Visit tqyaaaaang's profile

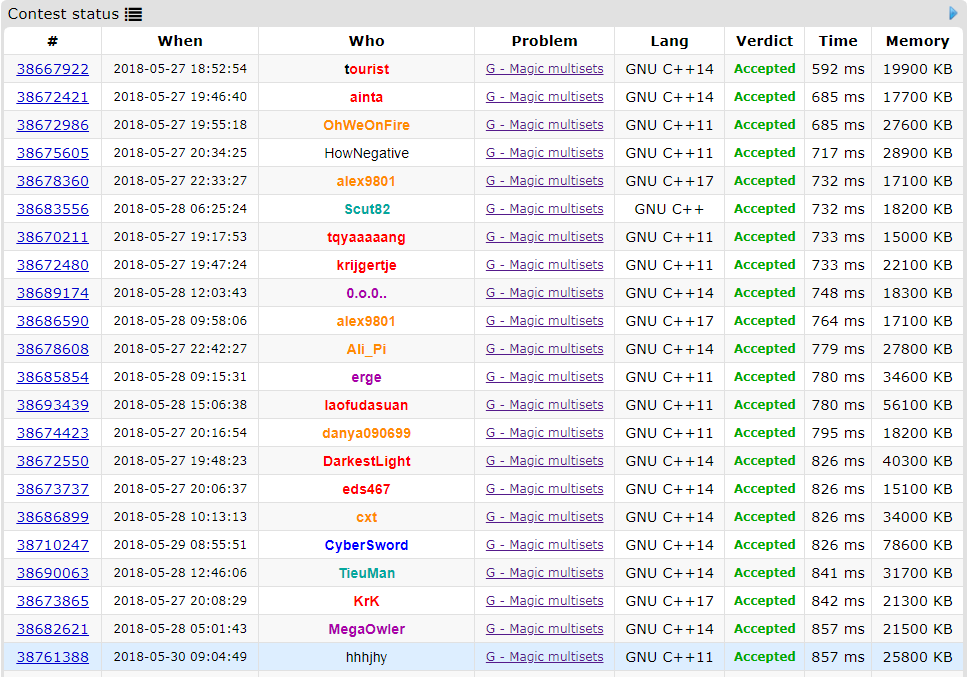tap(367, 237)
